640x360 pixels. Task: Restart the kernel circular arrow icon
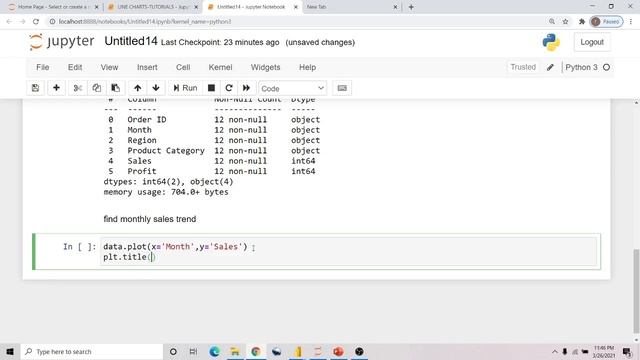229,88
